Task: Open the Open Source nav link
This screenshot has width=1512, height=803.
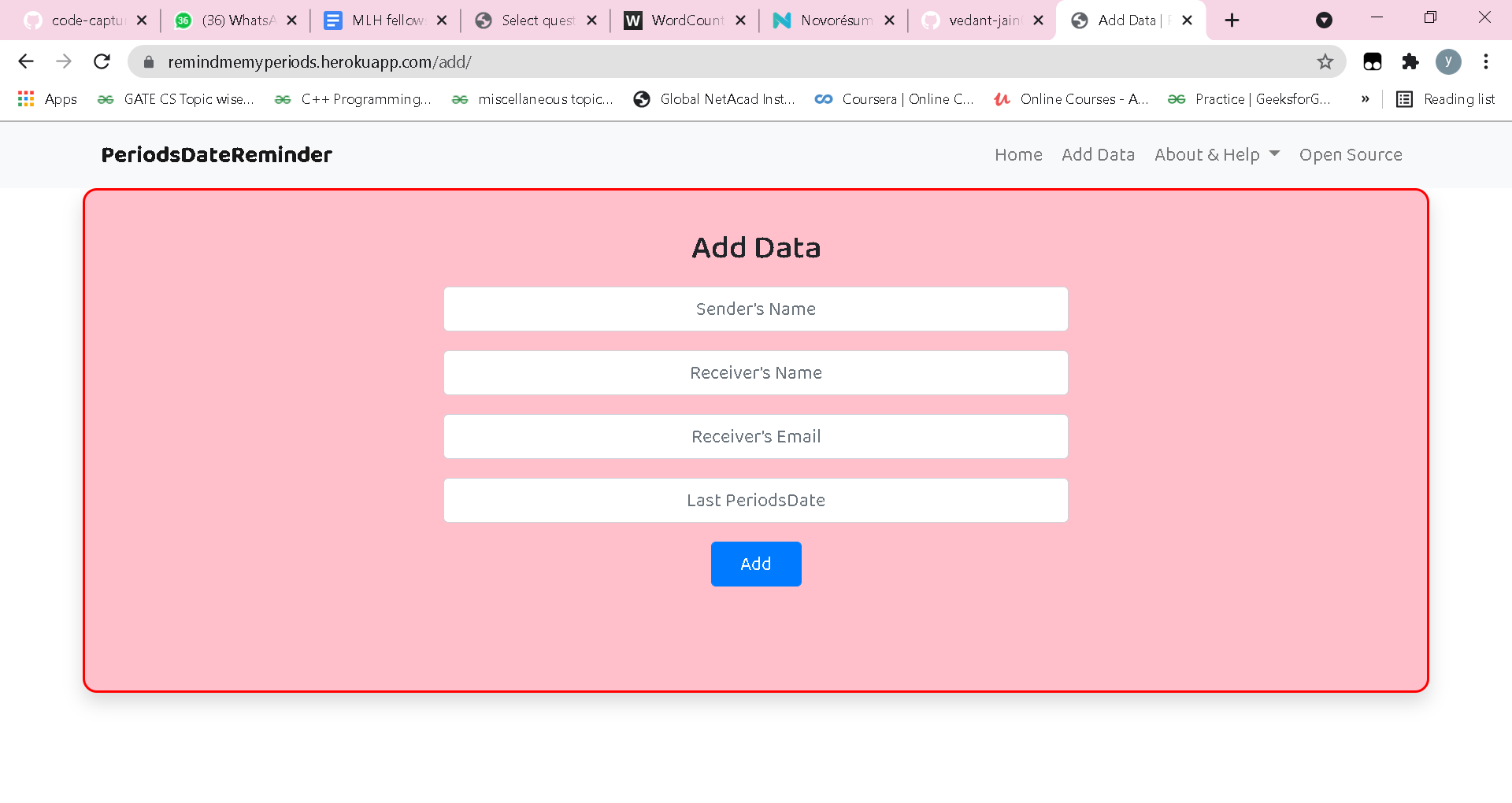Action: pos(1351,155)
